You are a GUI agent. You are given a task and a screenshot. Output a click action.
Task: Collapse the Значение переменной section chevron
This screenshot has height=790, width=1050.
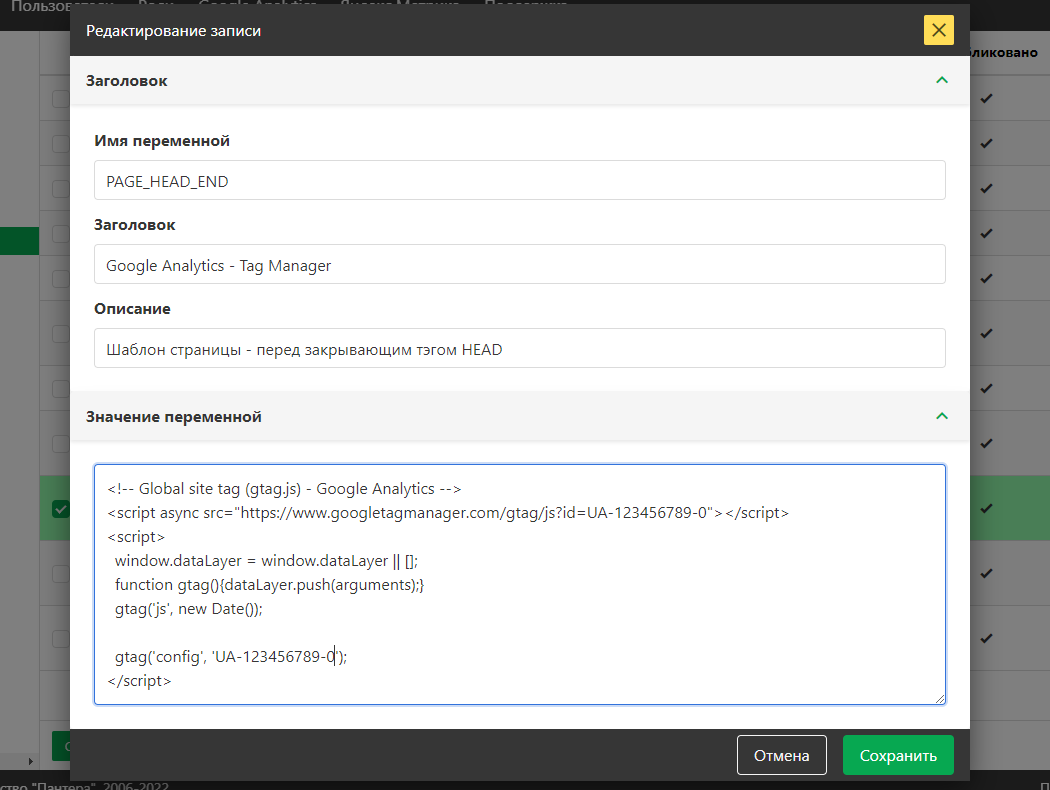(941, 417)
